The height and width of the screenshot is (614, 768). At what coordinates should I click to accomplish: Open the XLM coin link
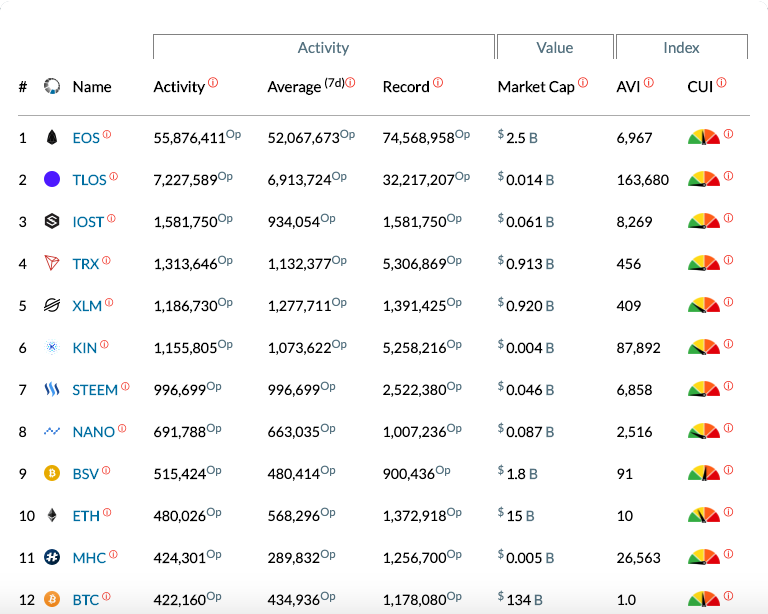click(x=87, y=306)
